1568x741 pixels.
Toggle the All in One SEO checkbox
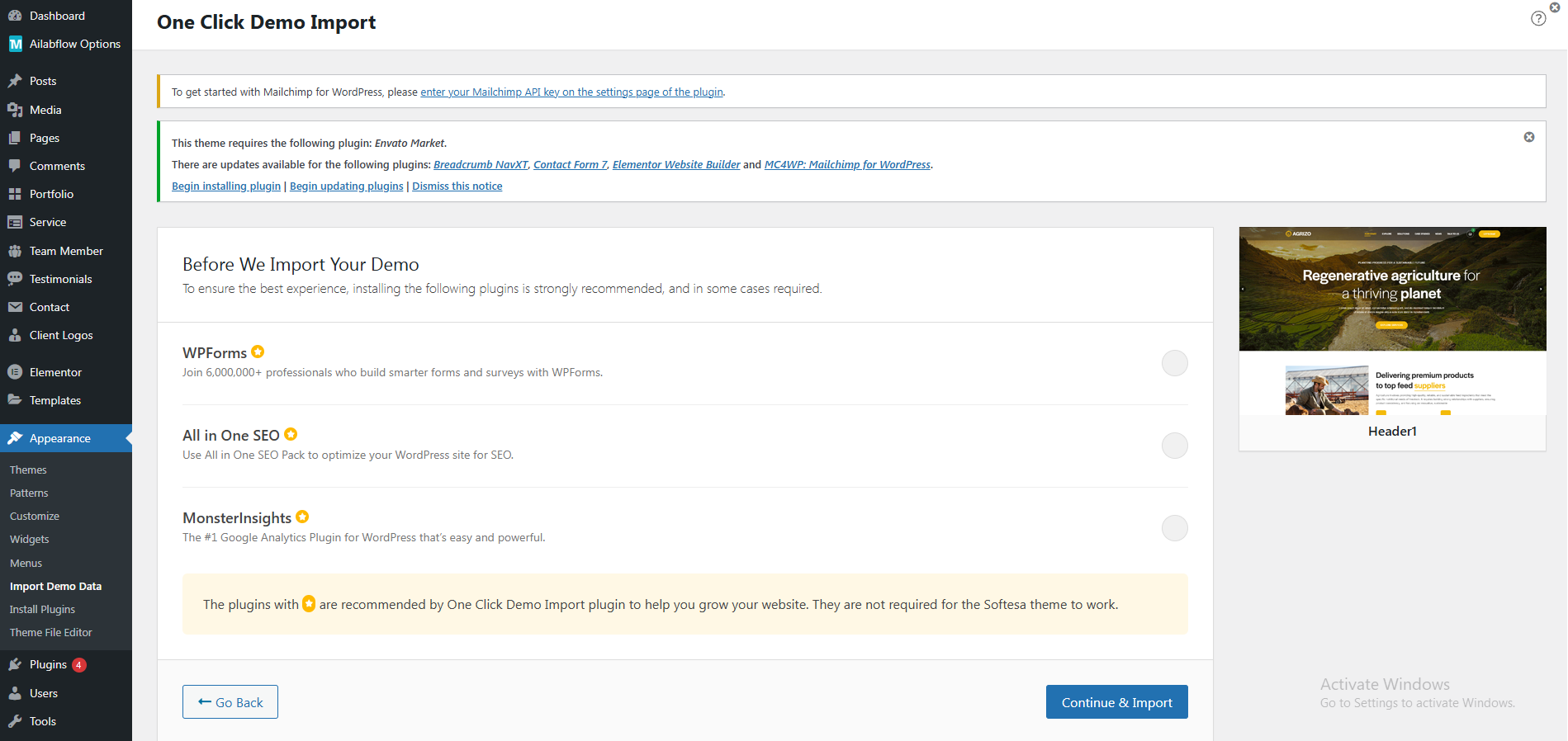(x=1175, y=446)
